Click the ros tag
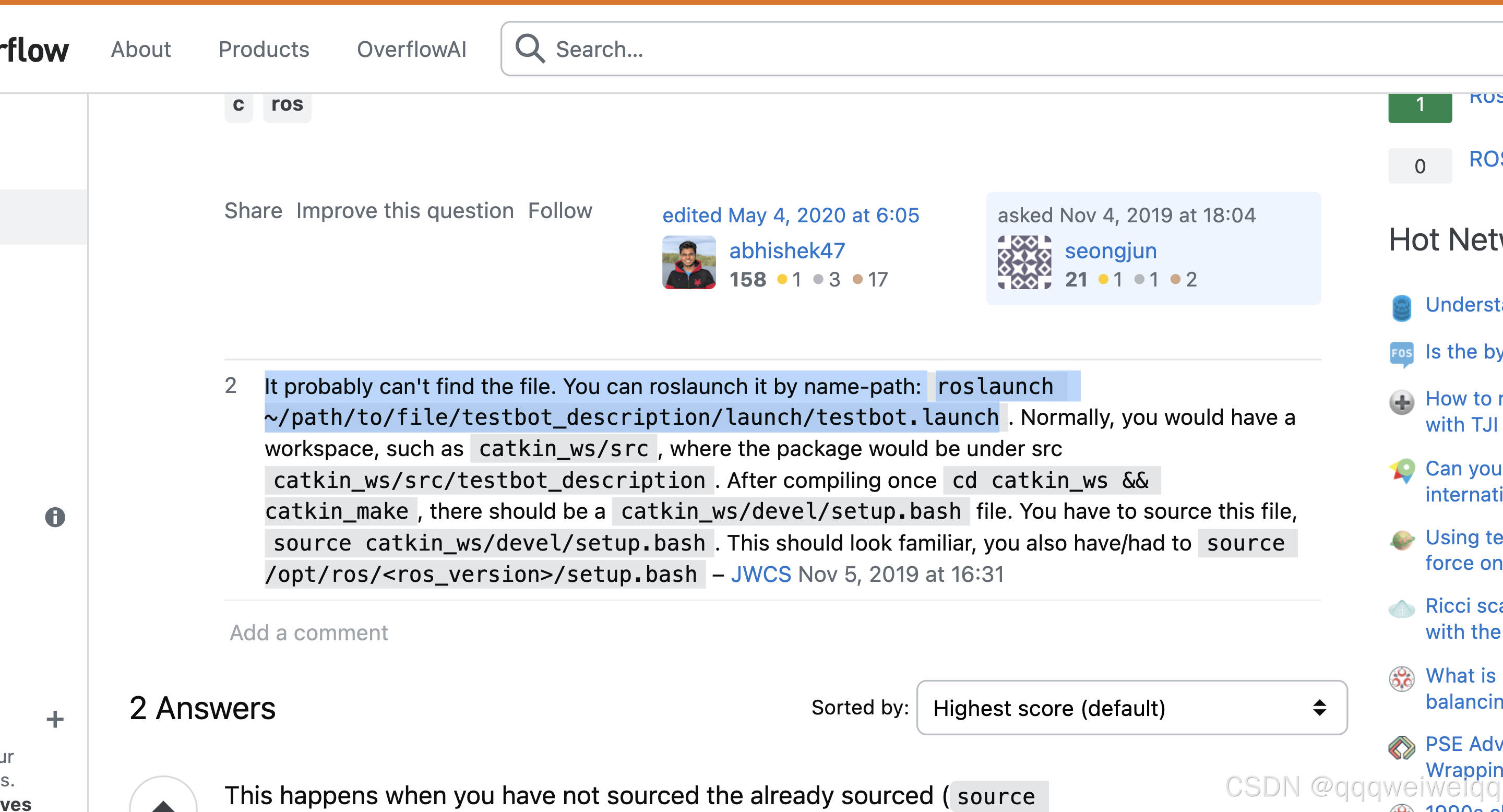This screenshot has height=812, width=1503. coord(287,105)
